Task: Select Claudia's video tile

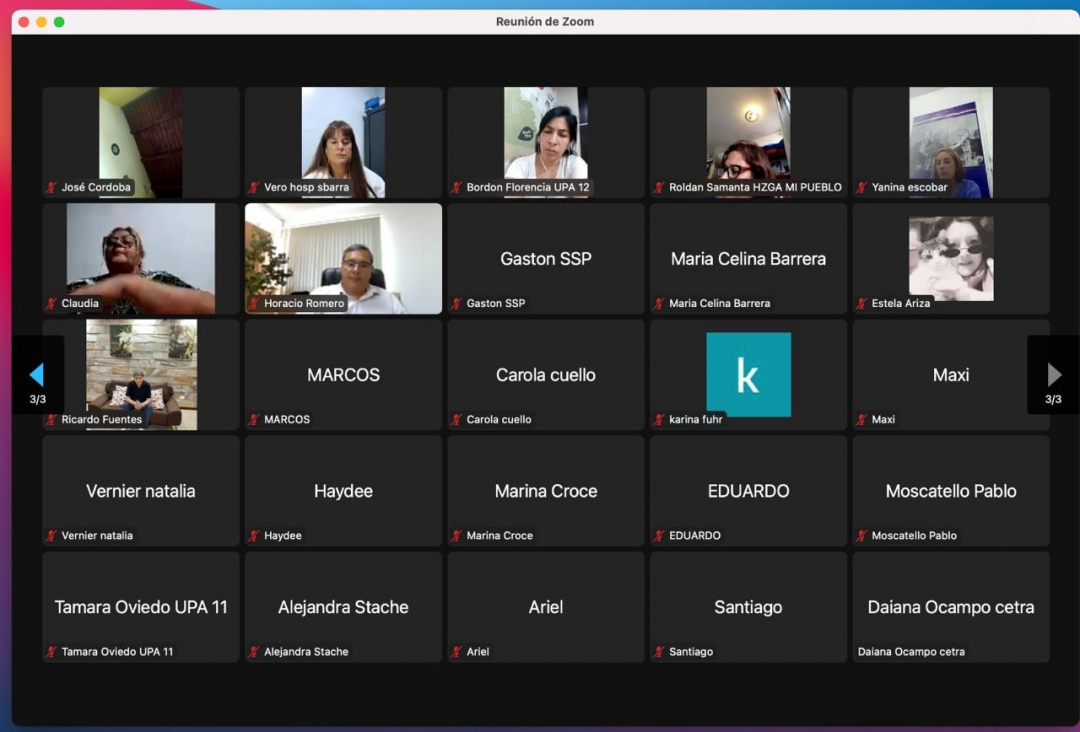Action: [x=141, y=258]
